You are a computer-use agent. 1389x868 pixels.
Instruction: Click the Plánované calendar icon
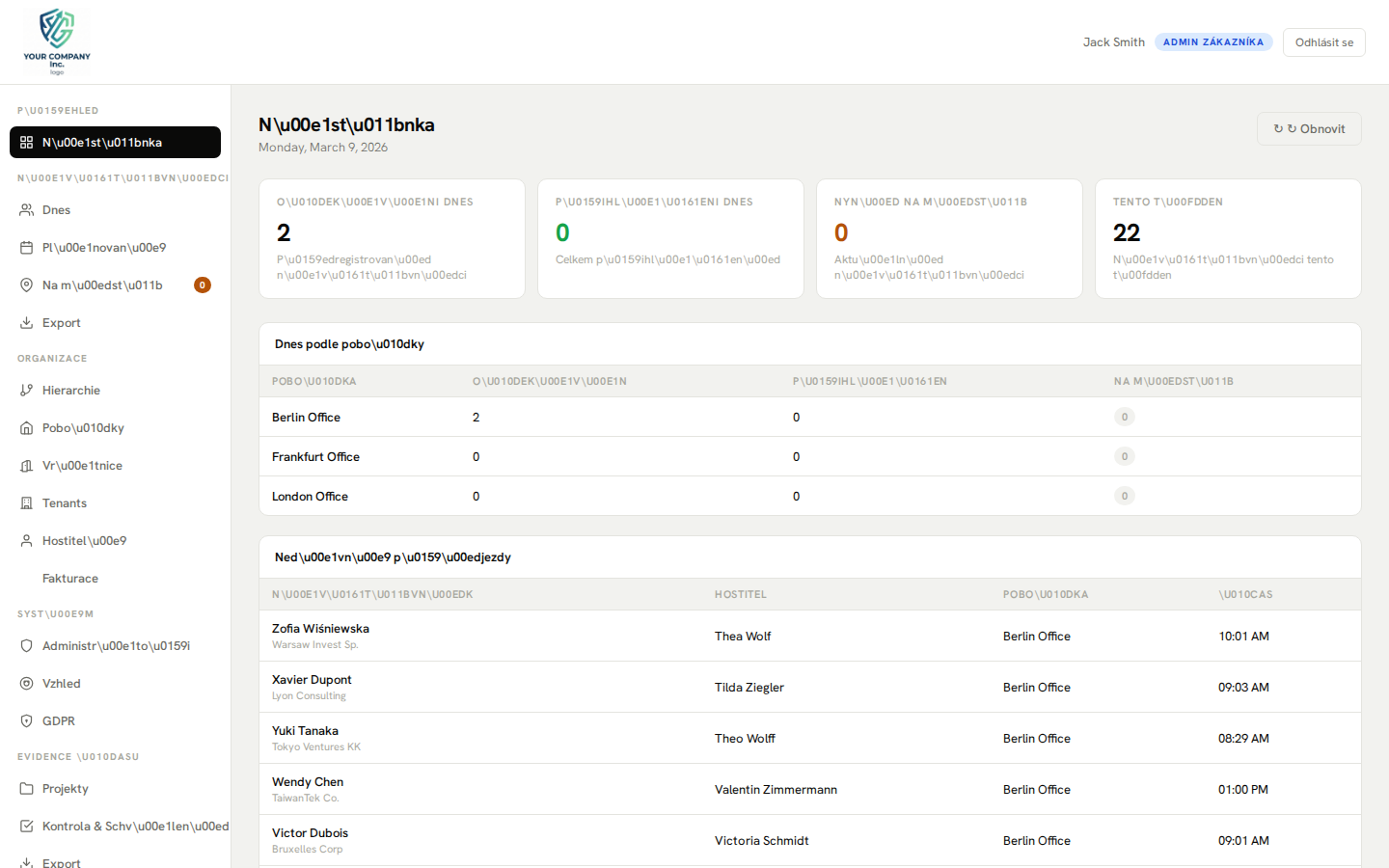click(26, 247)
